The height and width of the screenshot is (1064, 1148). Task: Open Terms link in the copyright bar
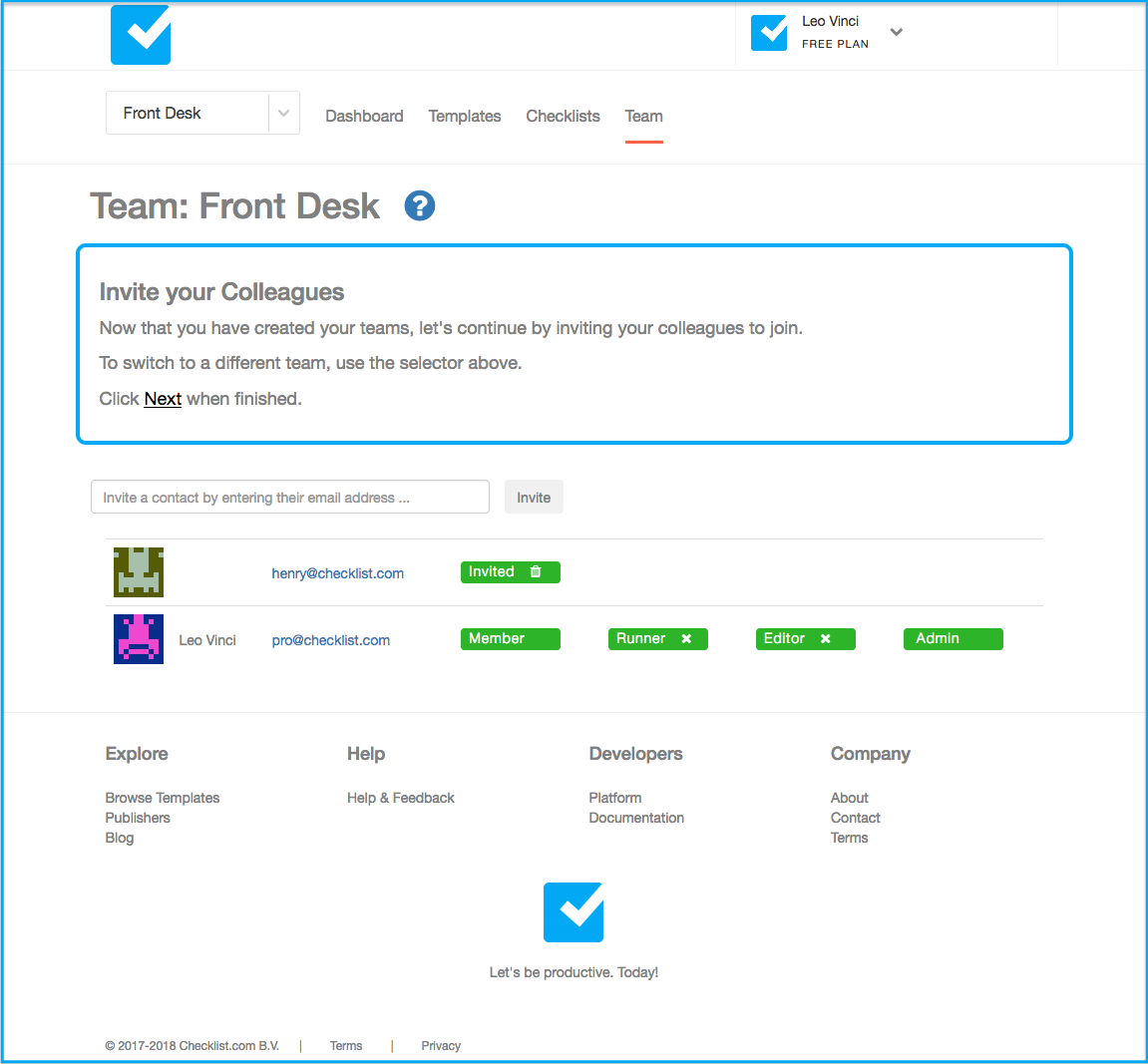click(x=345, y=1046)
